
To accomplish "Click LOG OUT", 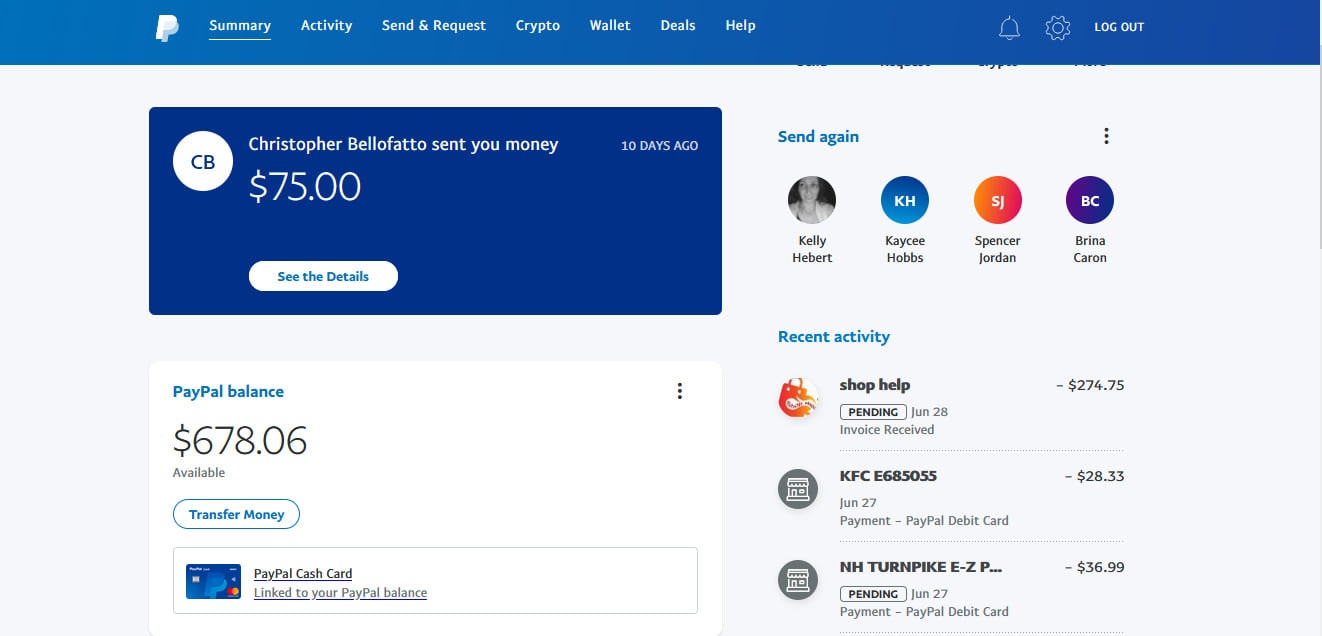I will 1119,27.
